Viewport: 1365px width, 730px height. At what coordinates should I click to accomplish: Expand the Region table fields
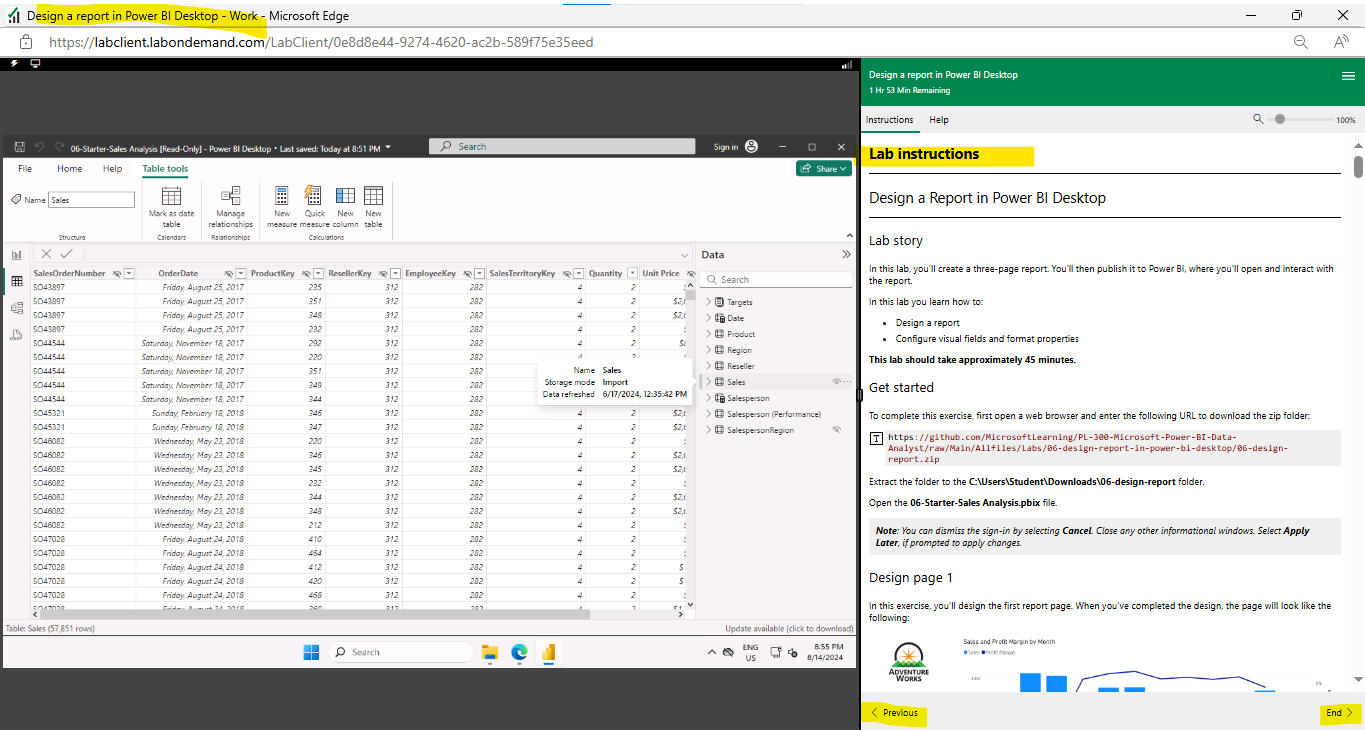click(708, 350)
